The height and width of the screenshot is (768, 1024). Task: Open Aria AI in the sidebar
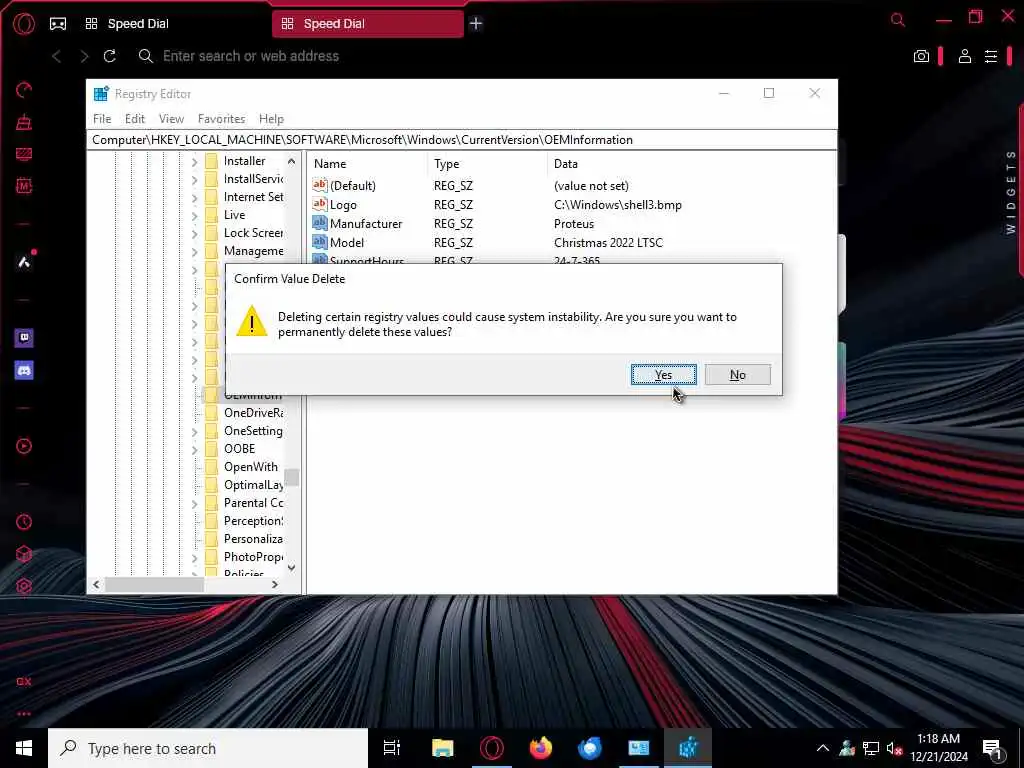(x=24, y=262)
